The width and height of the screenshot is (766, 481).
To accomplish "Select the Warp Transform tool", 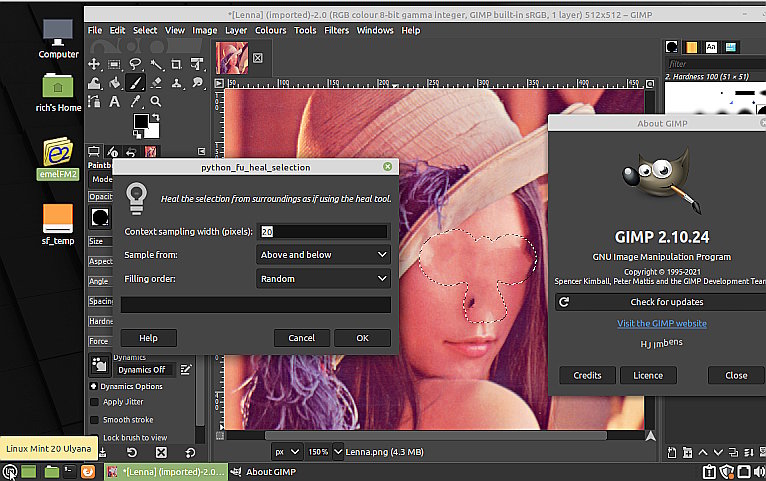I will point(94,83).
